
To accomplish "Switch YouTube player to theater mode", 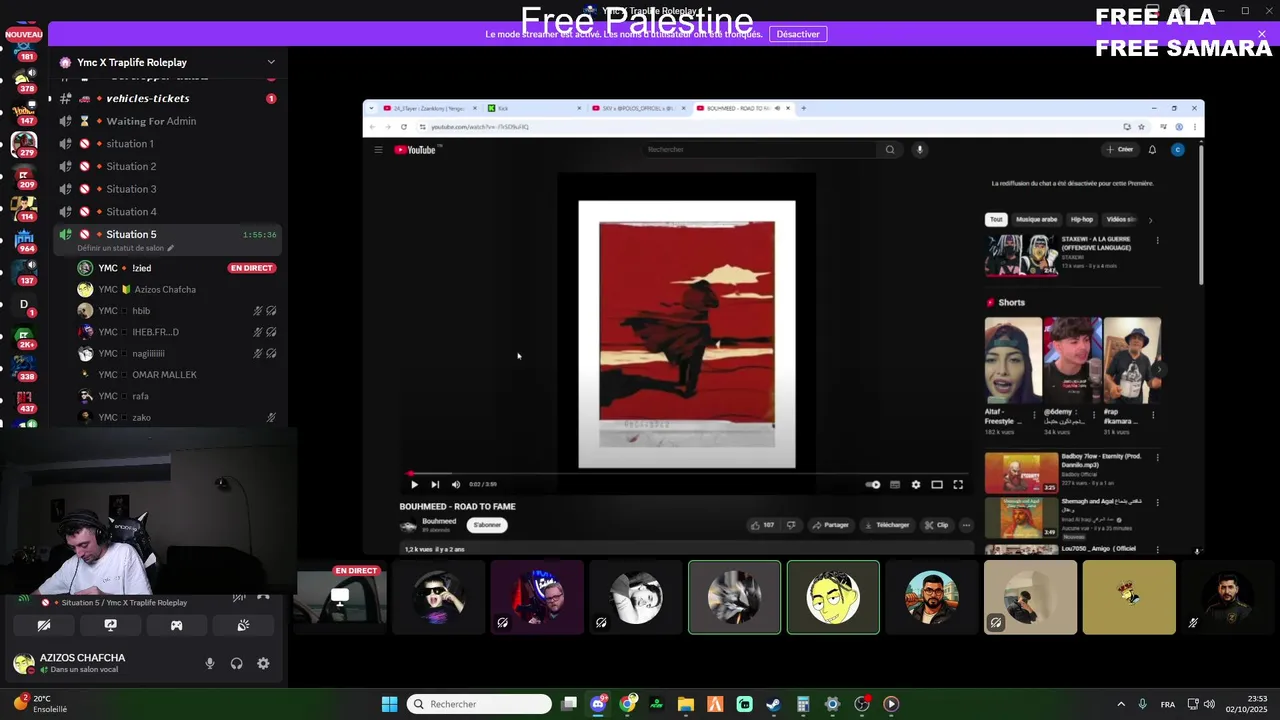I will click(x=937, y=484).
